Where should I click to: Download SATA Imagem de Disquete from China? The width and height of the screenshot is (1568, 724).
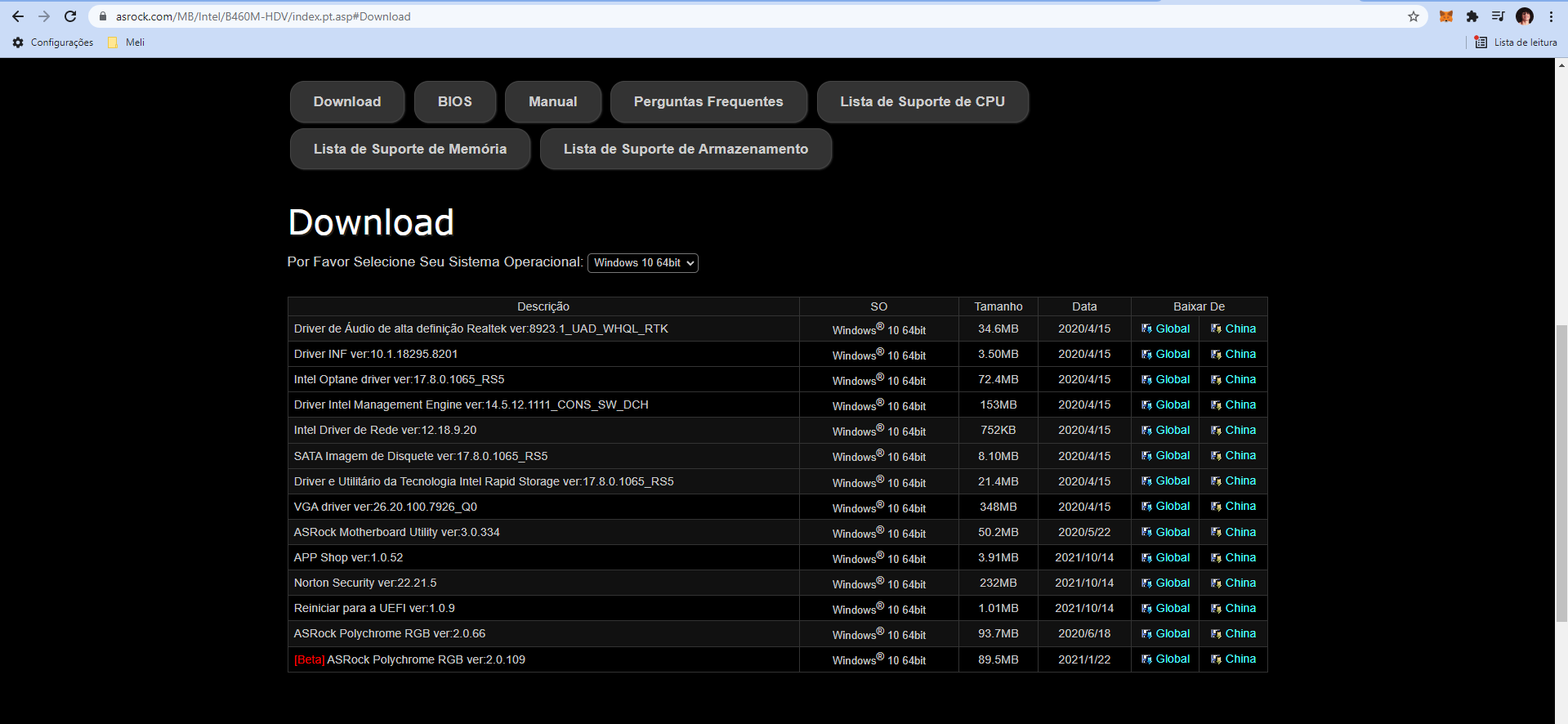1233,455
